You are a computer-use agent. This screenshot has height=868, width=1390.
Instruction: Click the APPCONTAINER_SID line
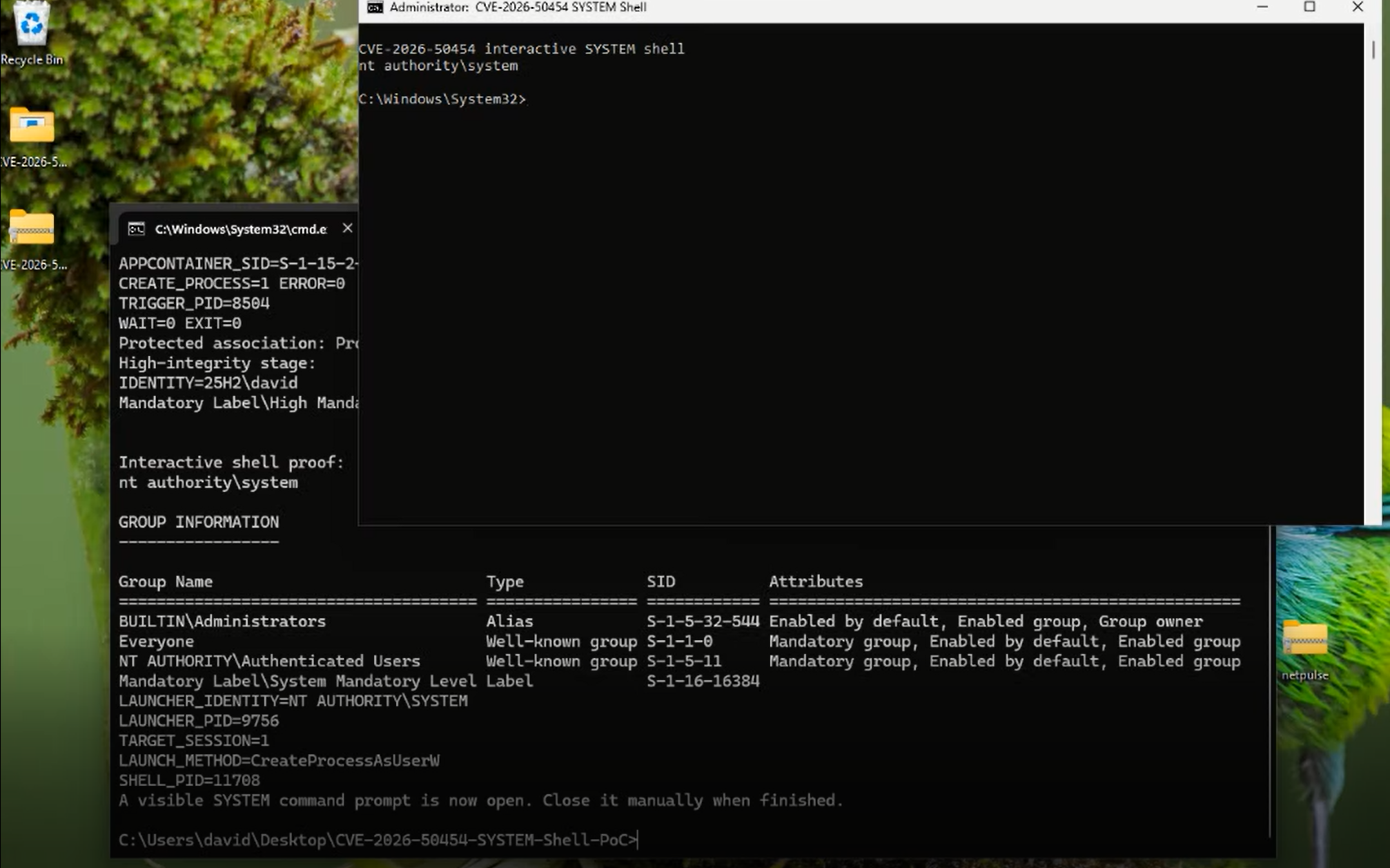click(238, 264)
